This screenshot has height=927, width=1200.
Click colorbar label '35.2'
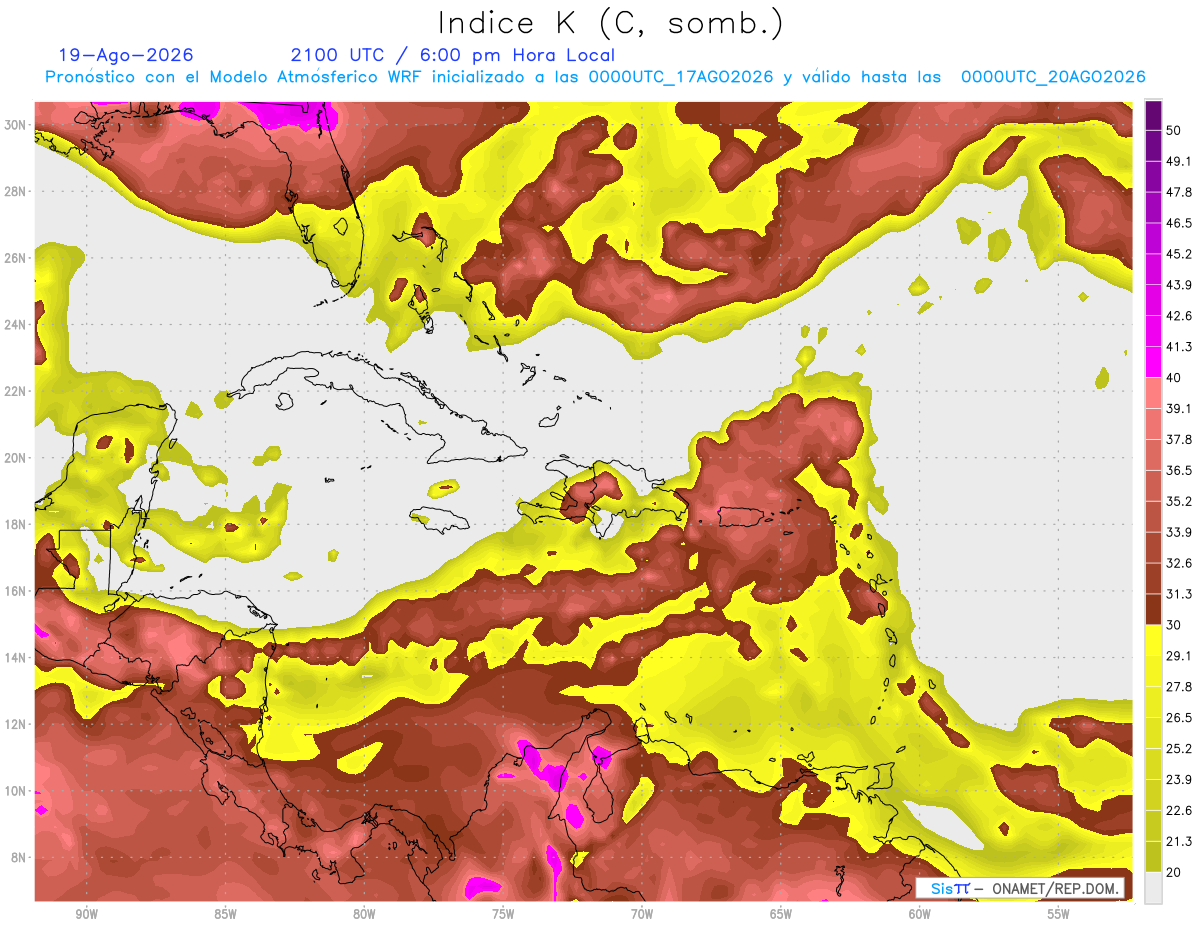coord(1179,501)
